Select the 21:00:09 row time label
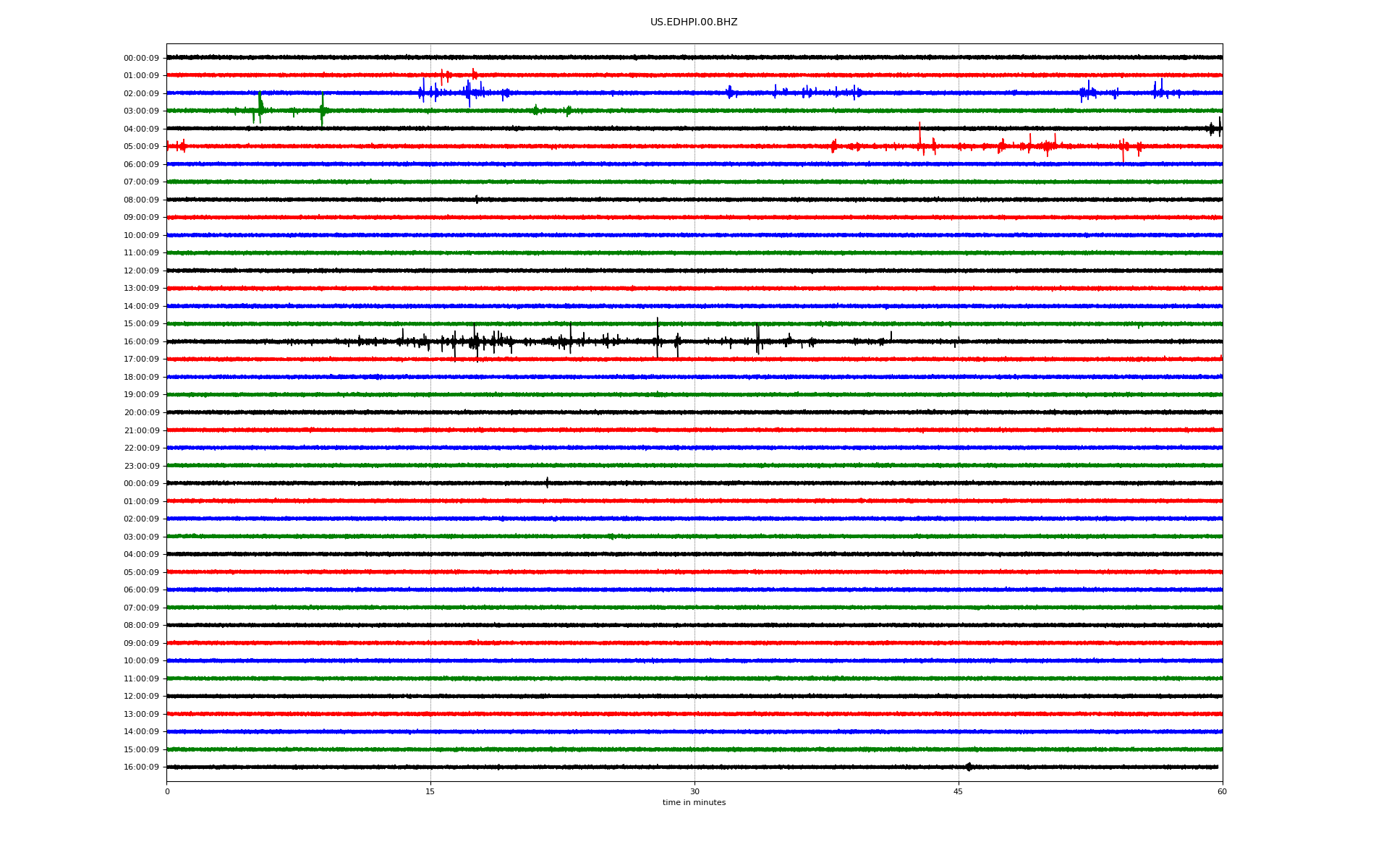The height and width of the screenshot is (868, 1389). pyautogui.click(x=141, y=430)
